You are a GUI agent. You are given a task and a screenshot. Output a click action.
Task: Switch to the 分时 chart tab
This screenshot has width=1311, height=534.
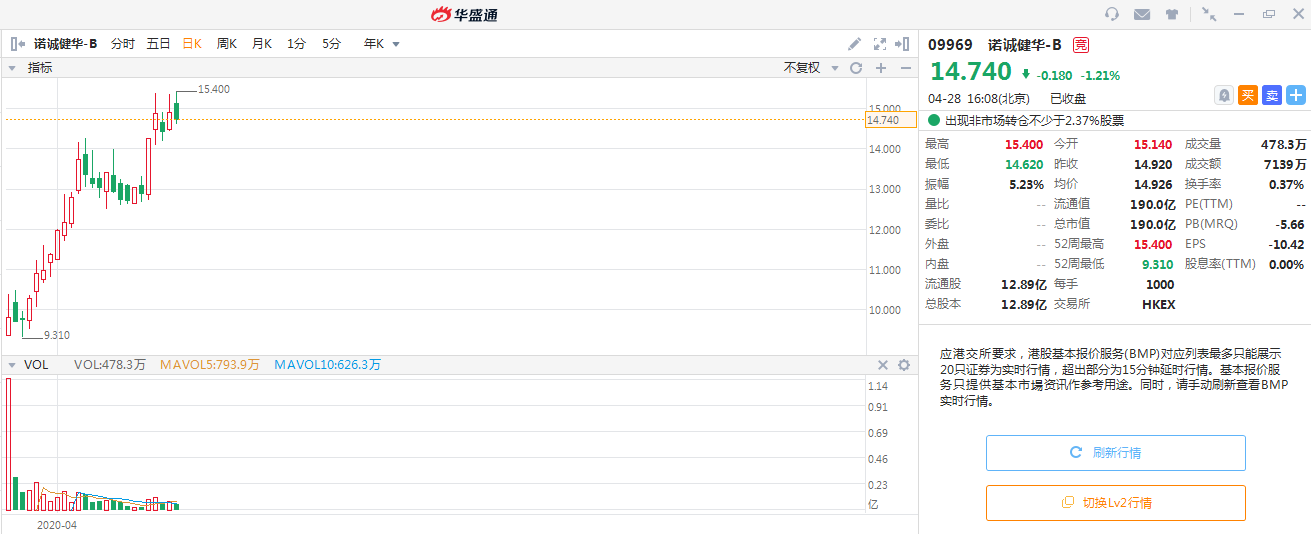[x=122, y=44]
